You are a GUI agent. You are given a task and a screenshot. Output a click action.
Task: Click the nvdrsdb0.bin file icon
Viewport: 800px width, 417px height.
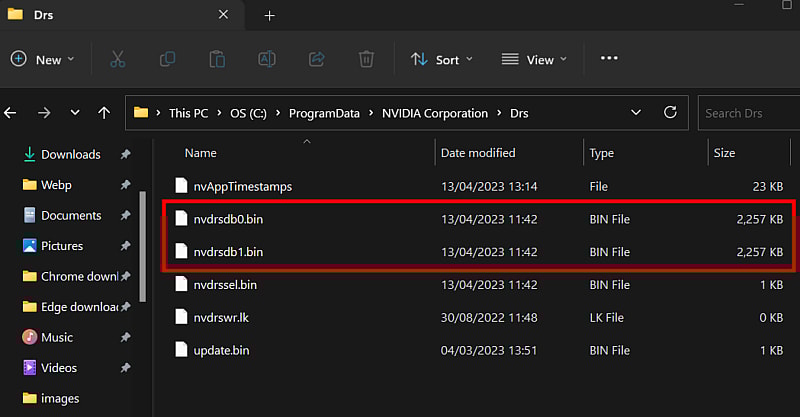click(181, 218)
